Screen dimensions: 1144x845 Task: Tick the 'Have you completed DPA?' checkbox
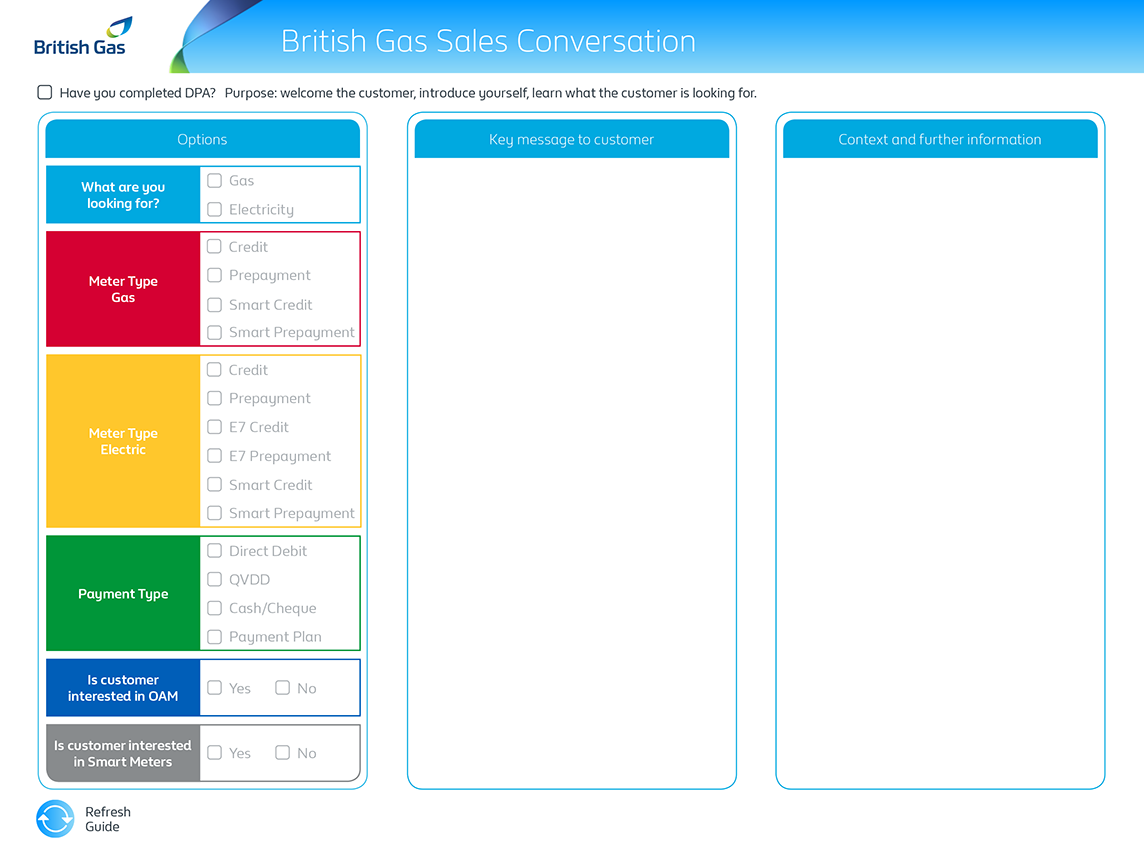pyautogui.click(x=45, y=93)
